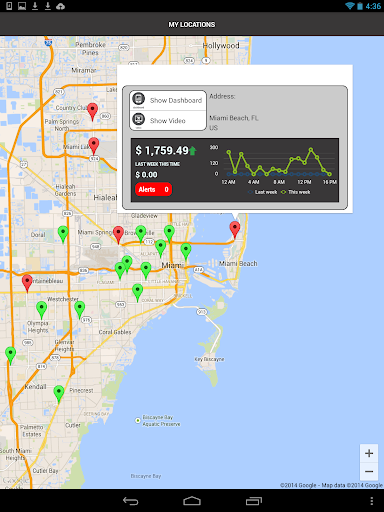Open the three-dot overflow menu
This screenshot has height=512, width=384.
[x=372, y=501]
